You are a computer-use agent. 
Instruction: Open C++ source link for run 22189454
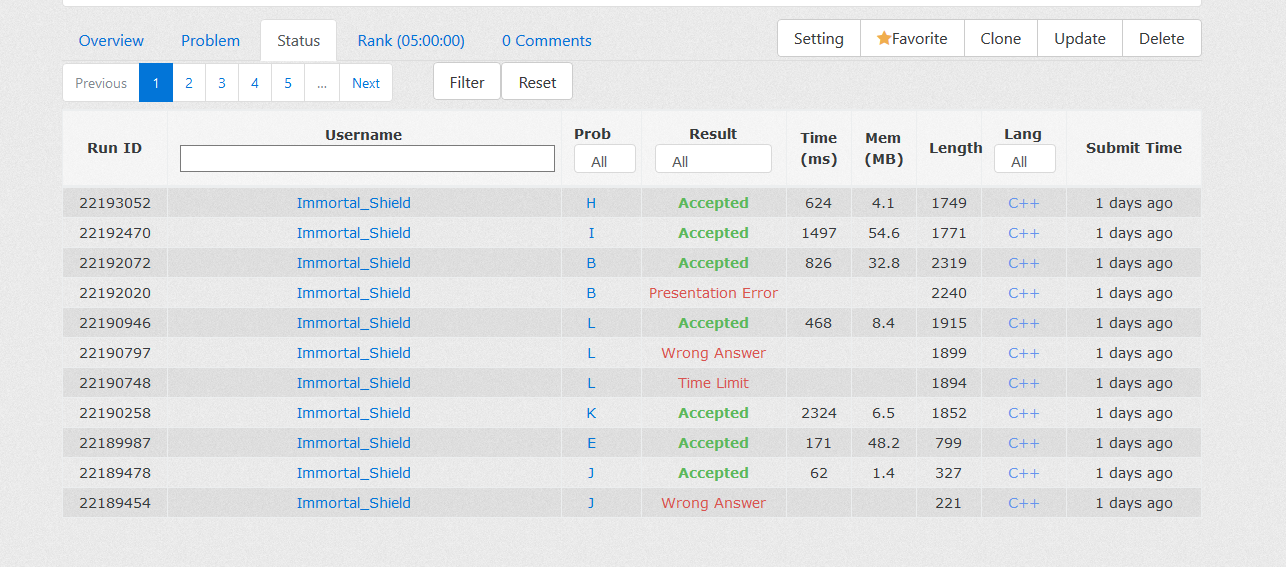pos(1023,503)
